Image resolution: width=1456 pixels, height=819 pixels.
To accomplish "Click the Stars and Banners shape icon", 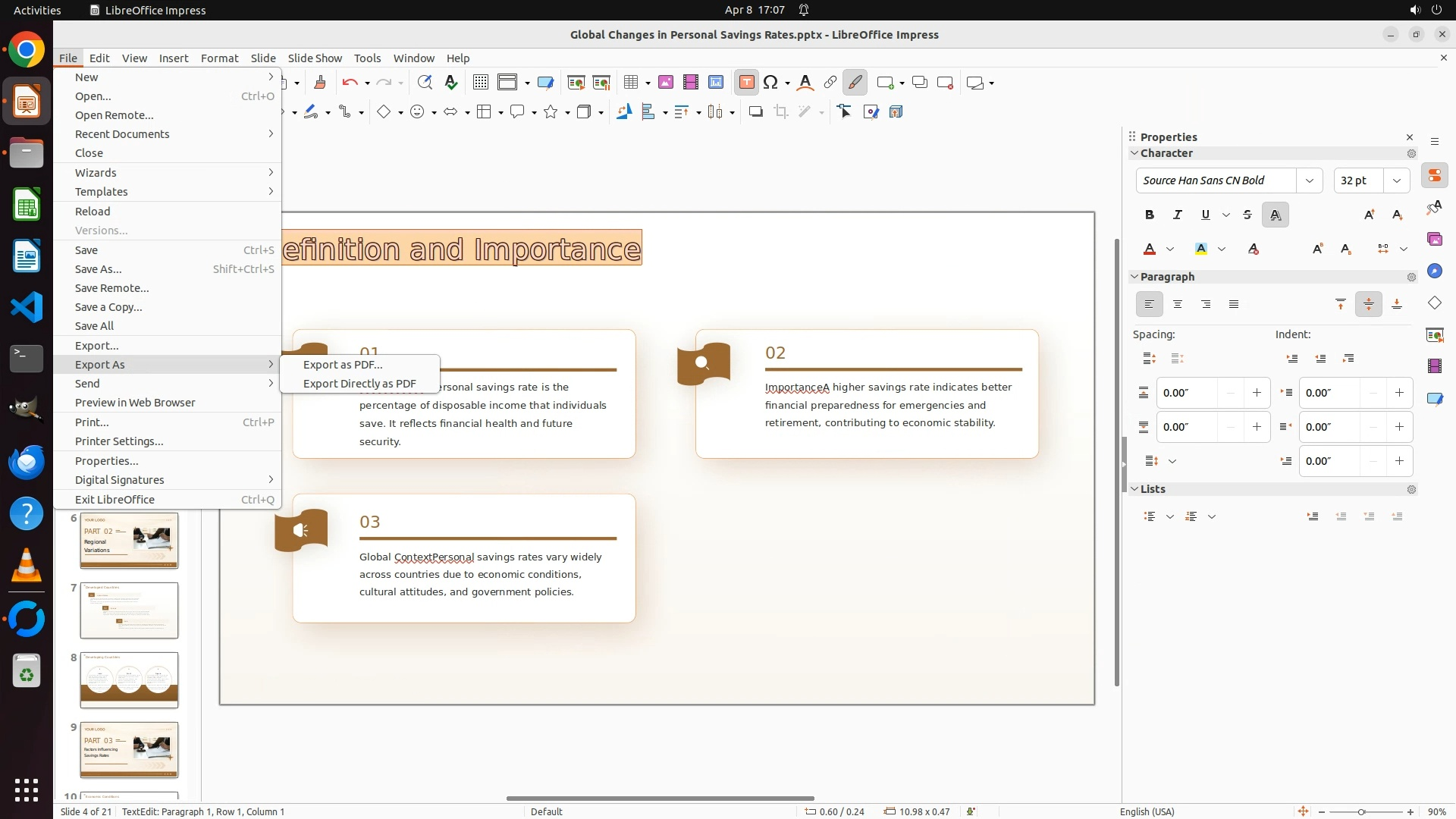I will (x=551, y=112).
